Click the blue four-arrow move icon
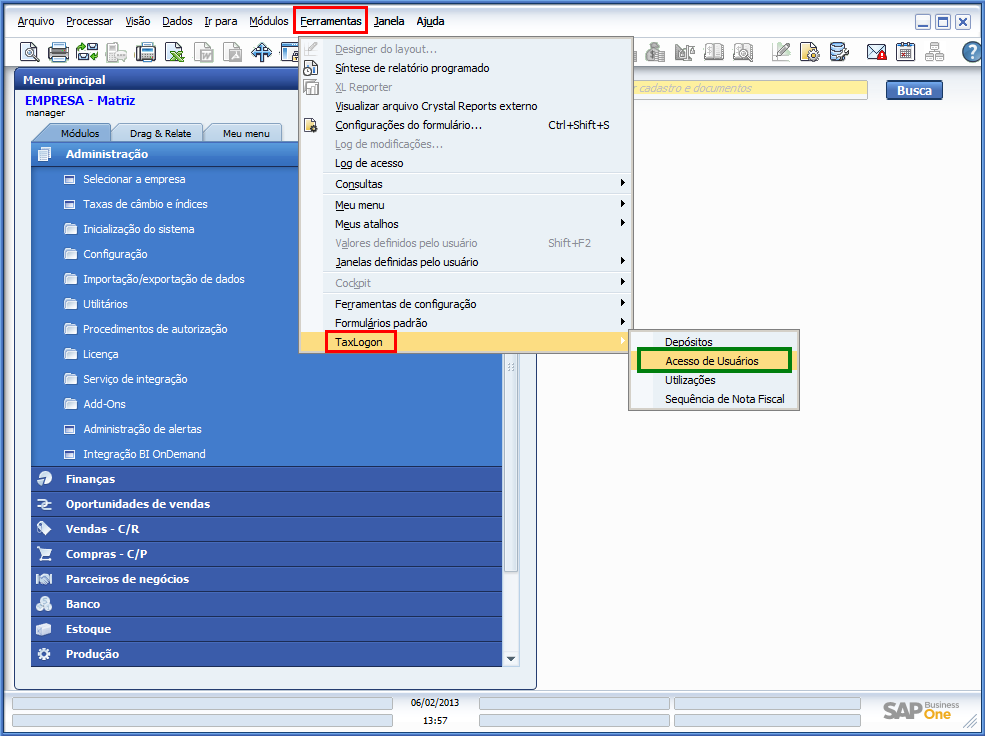The width and height of the screenshot is (985, 736). pyautogui.click(x=262, y=52)
